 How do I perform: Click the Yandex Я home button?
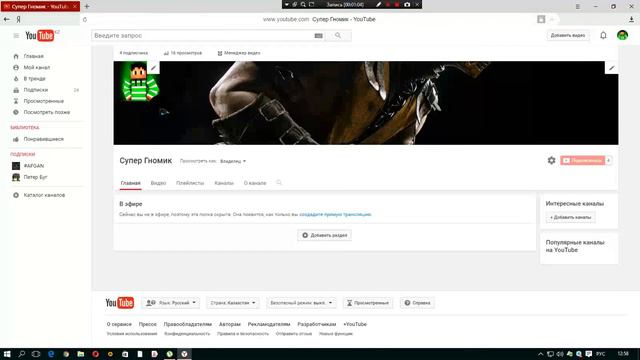click(x=18, y=19)
